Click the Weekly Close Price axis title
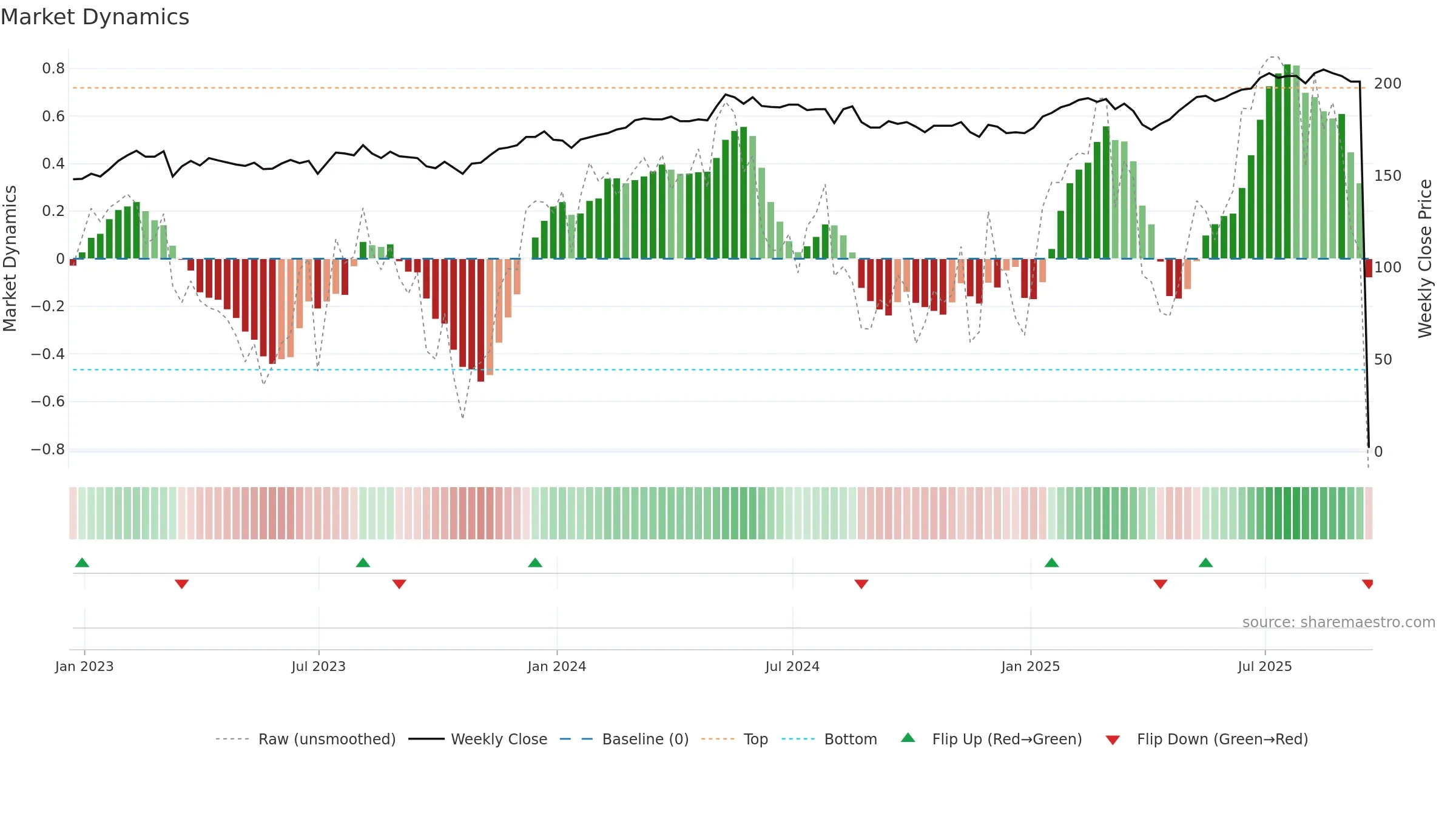Image resolution: width=1456 pixels, height=819 pixels. (x=1425, y=258)
